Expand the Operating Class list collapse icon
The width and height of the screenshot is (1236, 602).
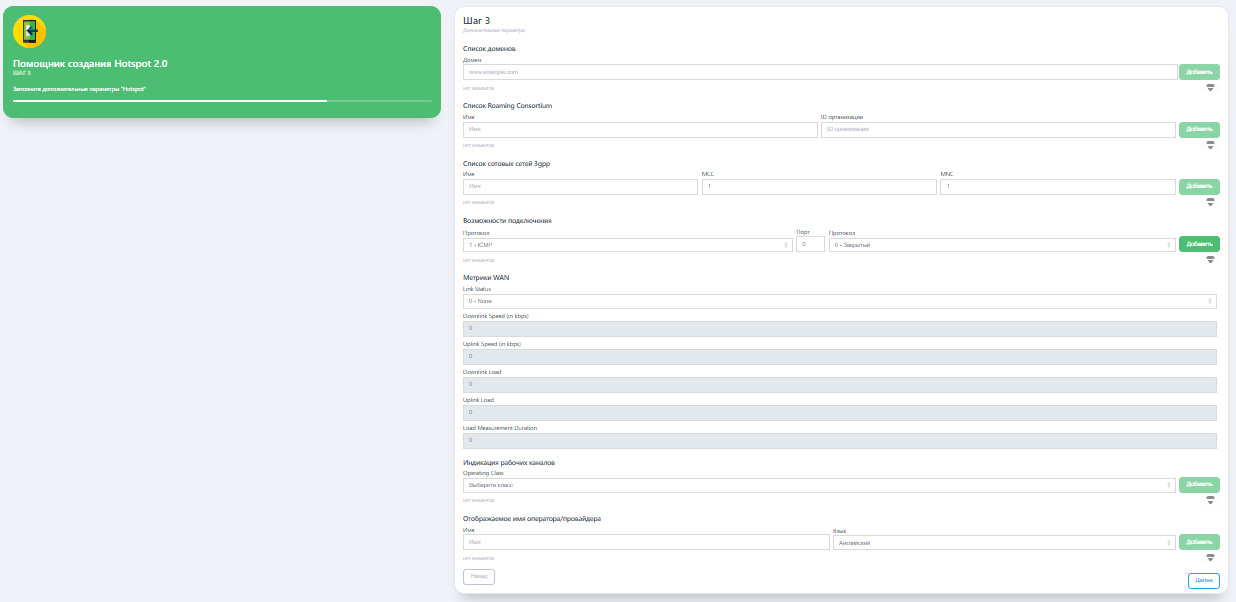pos(1210,500)
